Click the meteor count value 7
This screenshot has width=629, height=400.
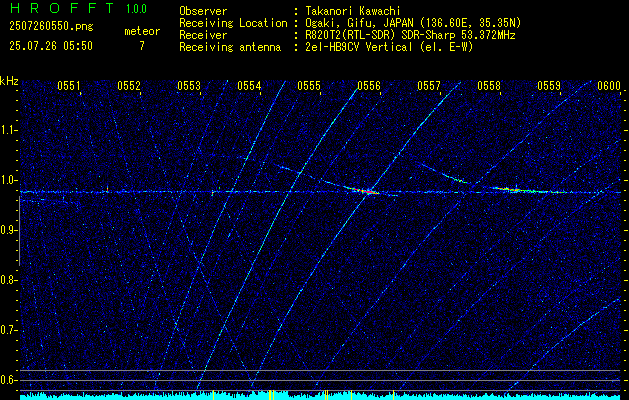pyautogui.click(x=142, y=46)
